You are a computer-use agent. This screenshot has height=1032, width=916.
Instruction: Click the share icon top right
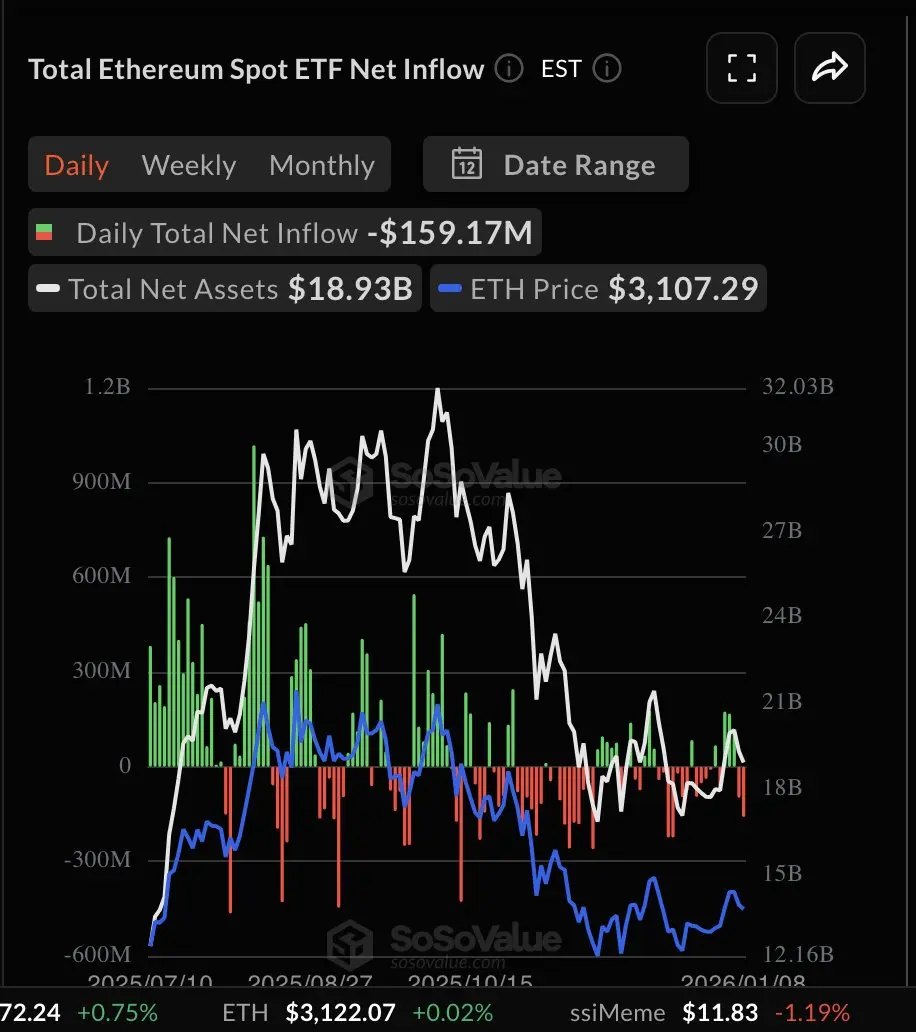830,68
